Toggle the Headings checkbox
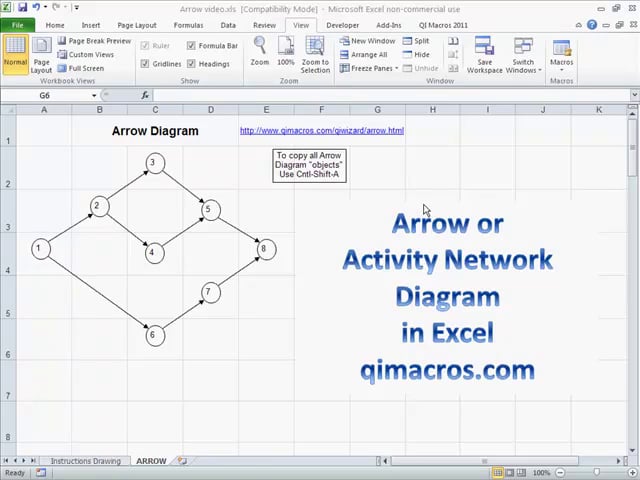 [191, 64]
